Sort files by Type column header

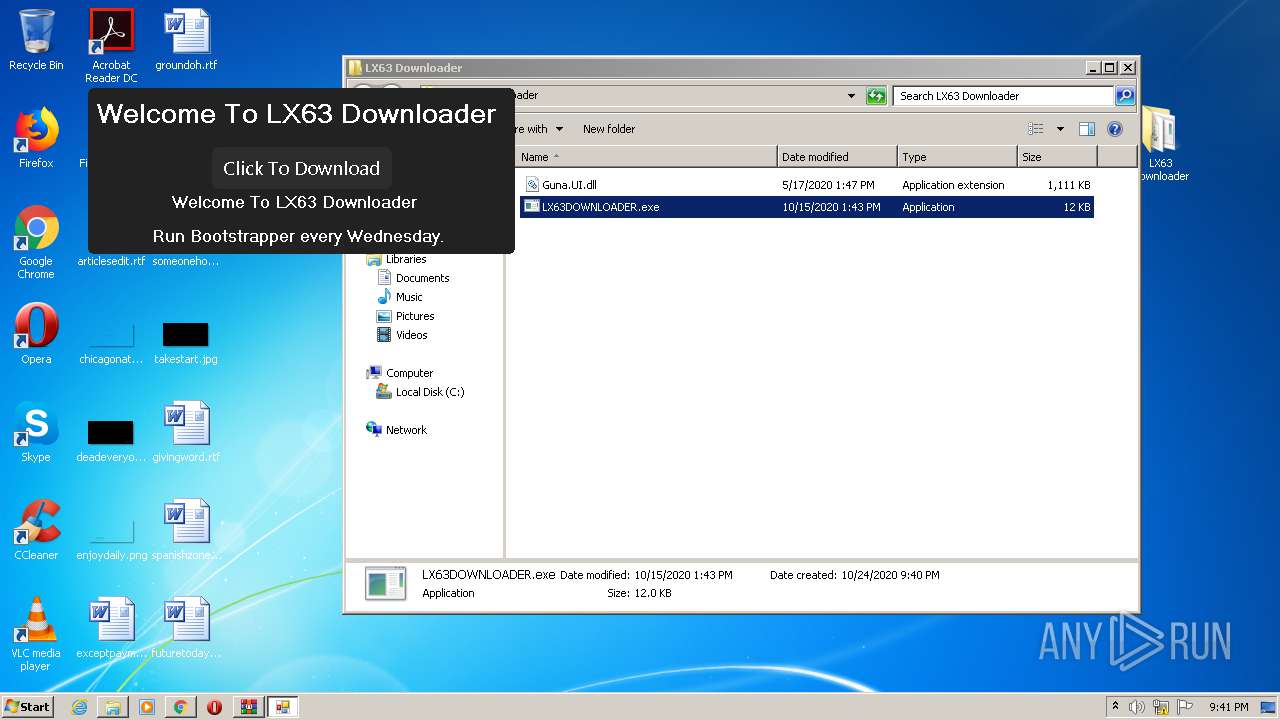coord(957,157)
